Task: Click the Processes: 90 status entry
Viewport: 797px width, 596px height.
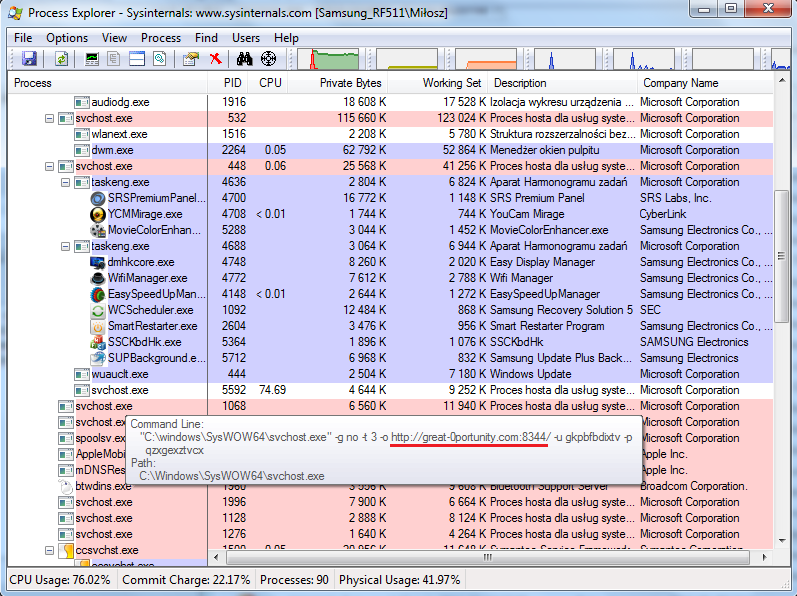Action: tap(294, 580)
